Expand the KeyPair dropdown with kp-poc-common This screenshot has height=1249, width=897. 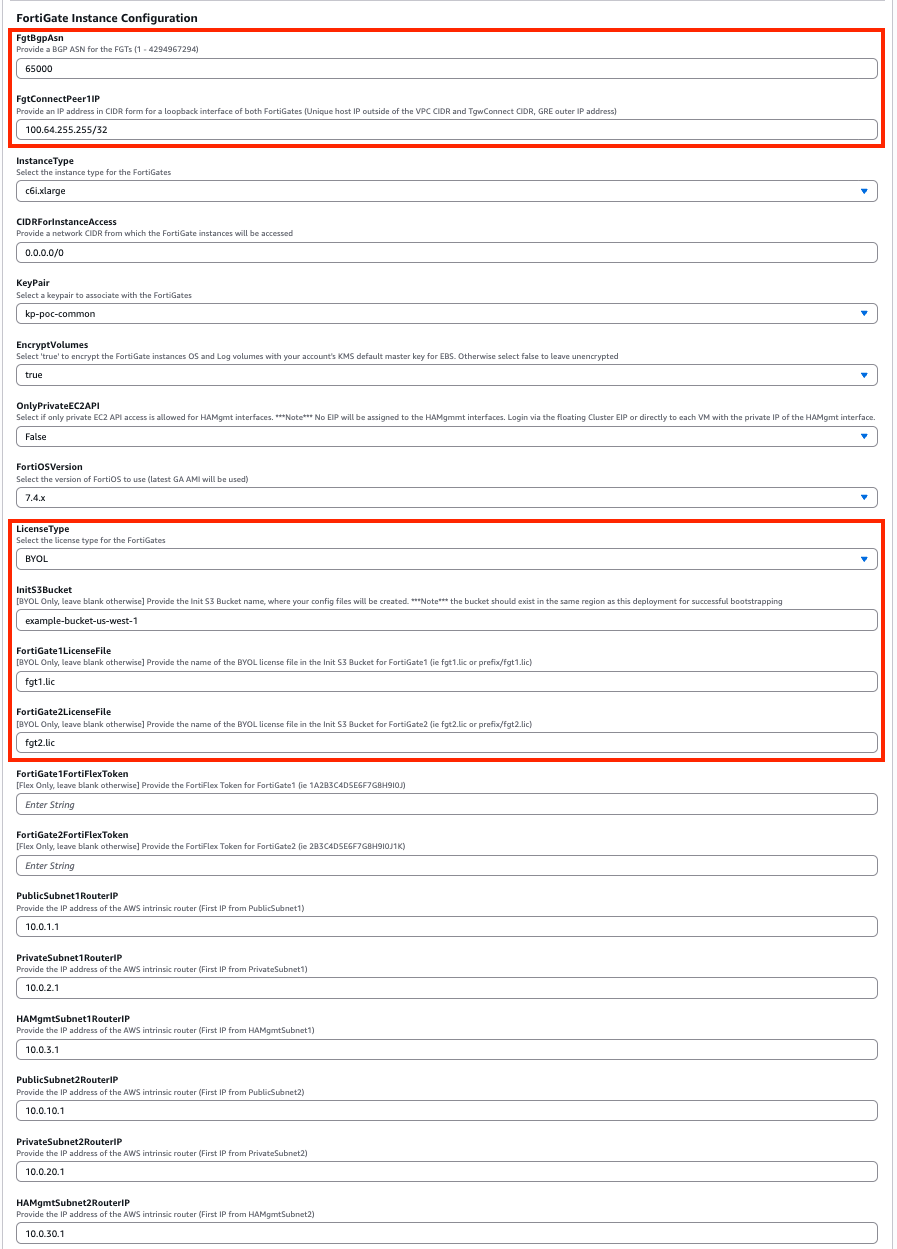tap(446, 314)
